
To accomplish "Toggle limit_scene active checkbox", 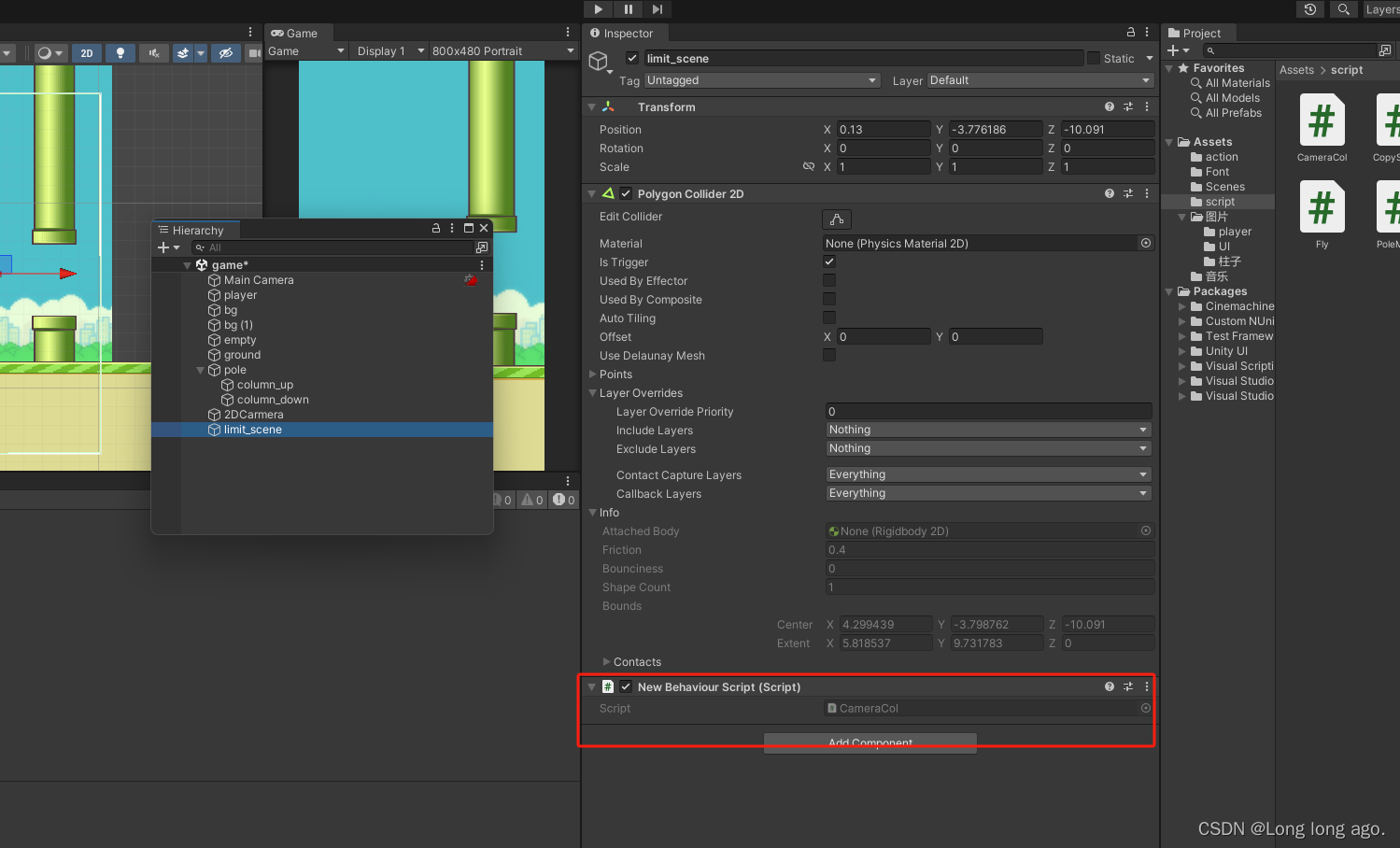I will click(632, 58).
